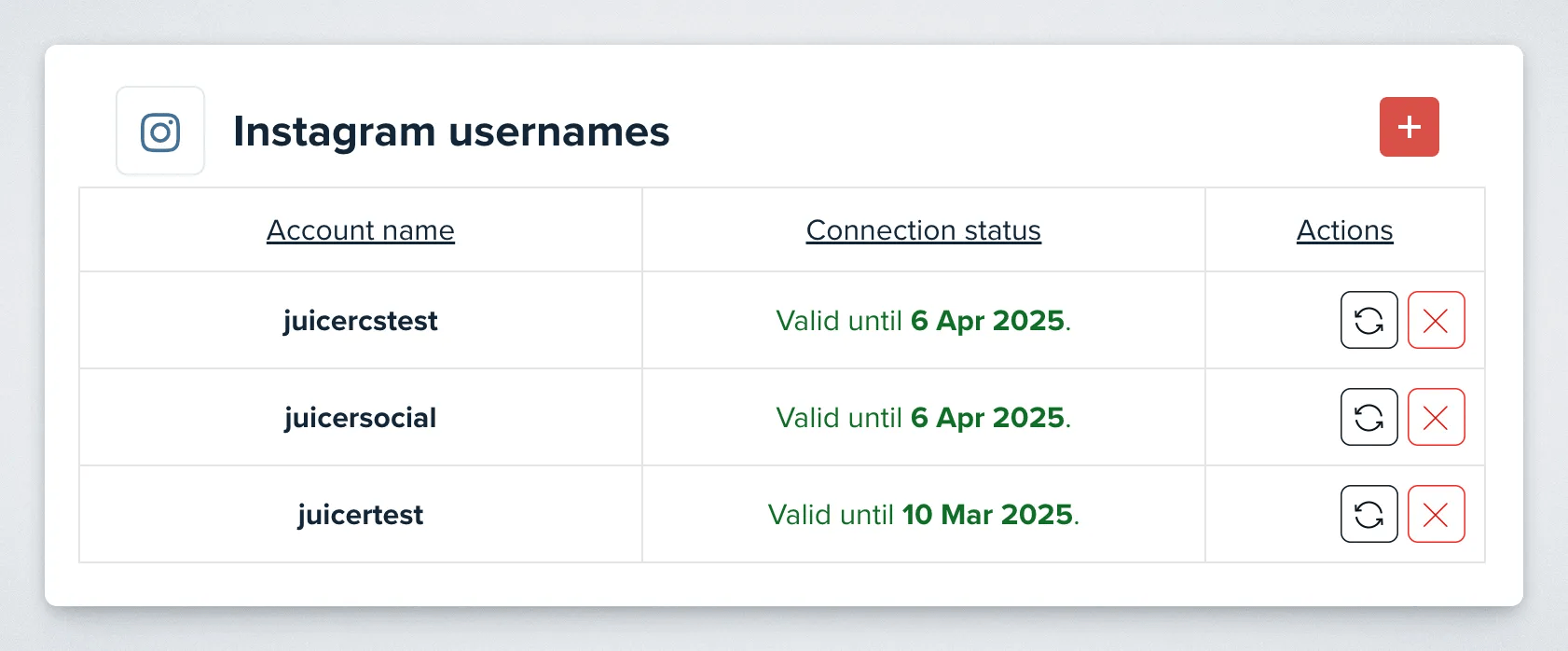This screenshot has width=1568, height=651.
Task: Click the "Valid until 10 Mar 2025" status
Action: [x=923, y=515]
